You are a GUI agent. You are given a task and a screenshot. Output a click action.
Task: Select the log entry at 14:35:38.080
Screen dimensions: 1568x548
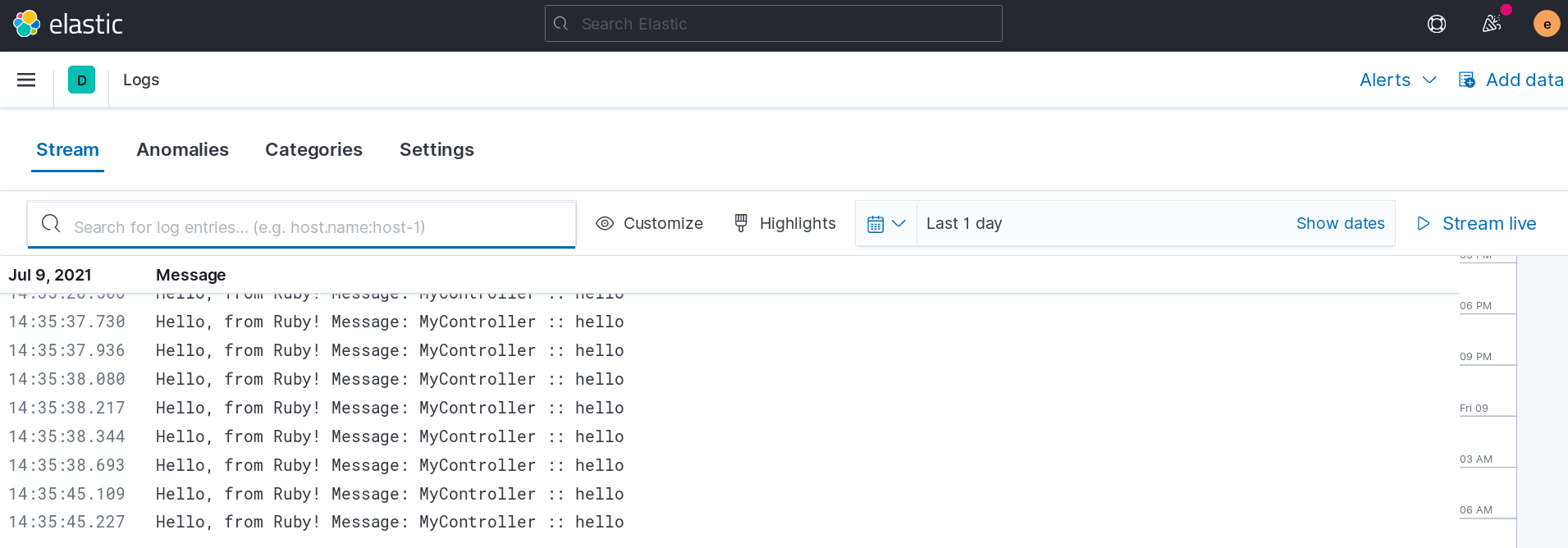(x=729, y=379)
